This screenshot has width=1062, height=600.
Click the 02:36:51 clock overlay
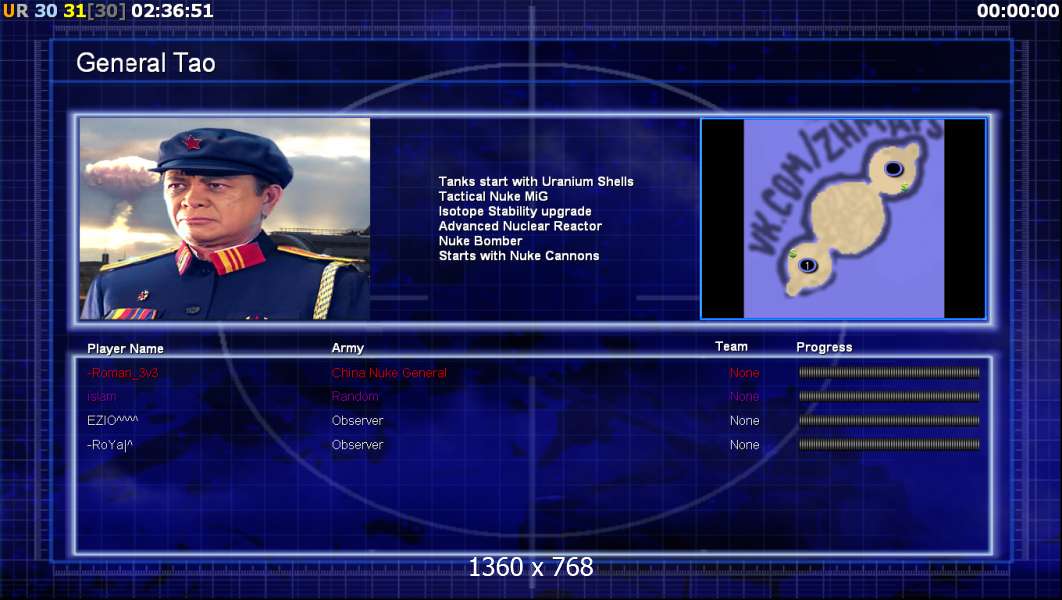(172, 11)
